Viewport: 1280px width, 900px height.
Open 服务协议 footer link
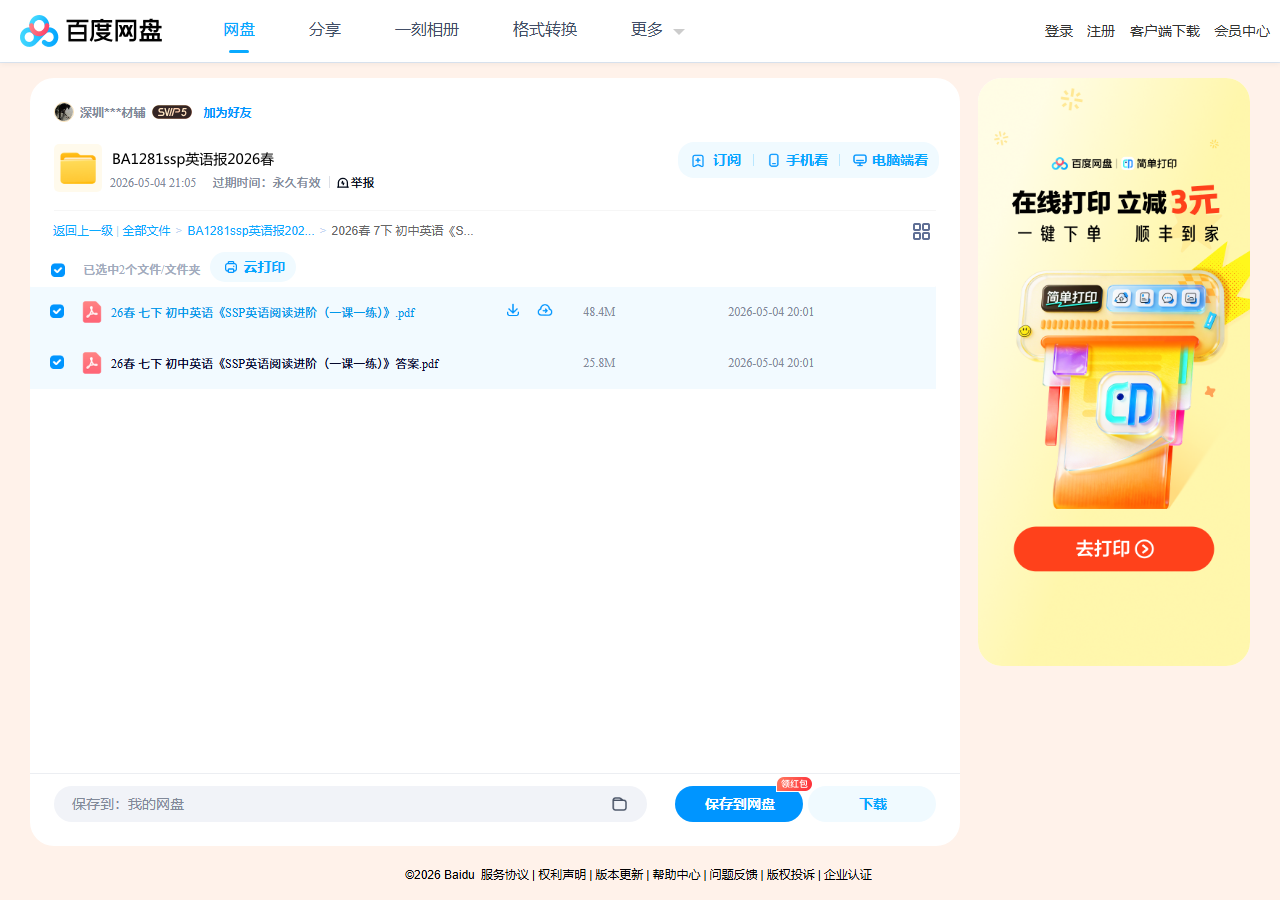tap(505, 875)
